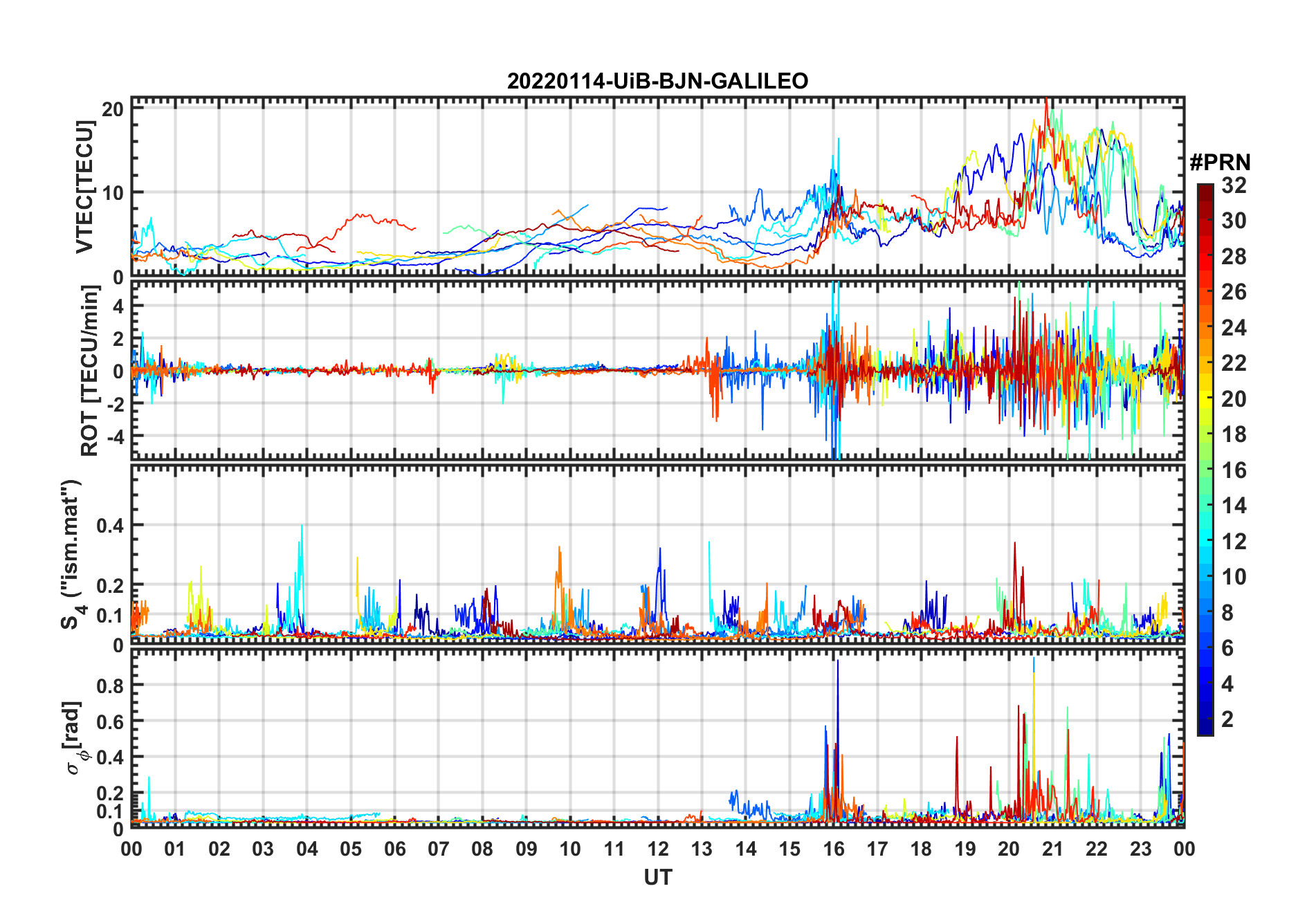1316x920 pixels.
Task: Click ROT y-axis tick 2
Action: (x=118, y=339)
